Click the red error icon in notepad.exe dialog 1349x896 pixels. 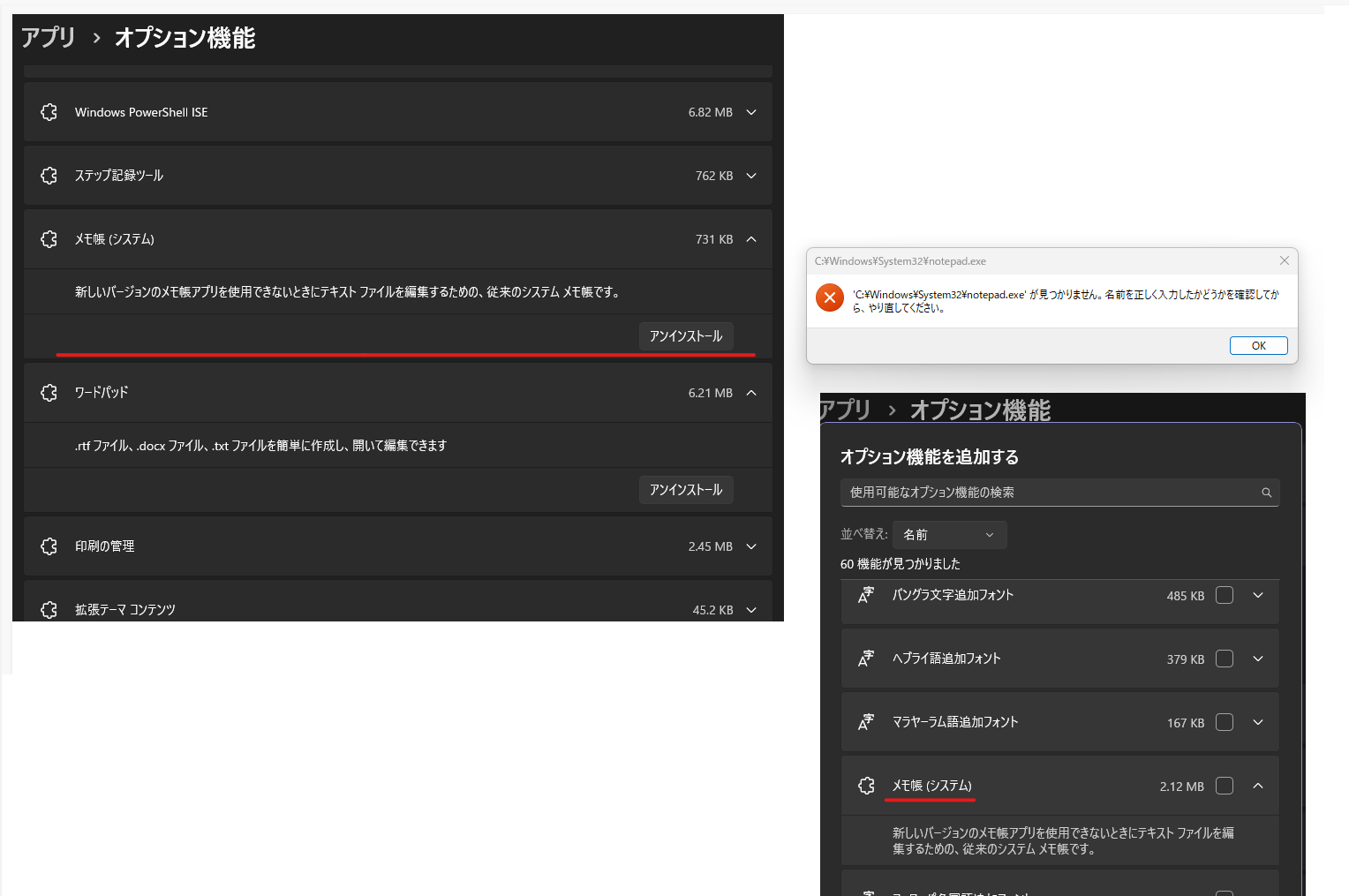tap(830, 297)
